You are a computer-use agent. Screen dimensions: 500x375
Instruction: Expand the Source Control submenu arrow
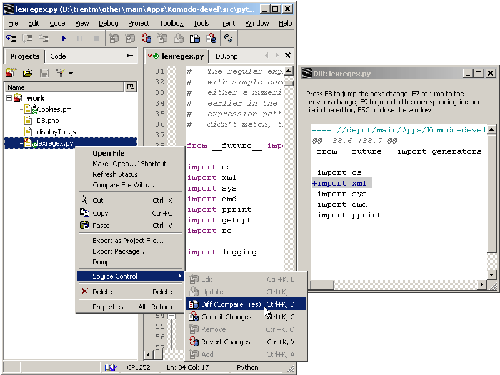click(180, 276)
